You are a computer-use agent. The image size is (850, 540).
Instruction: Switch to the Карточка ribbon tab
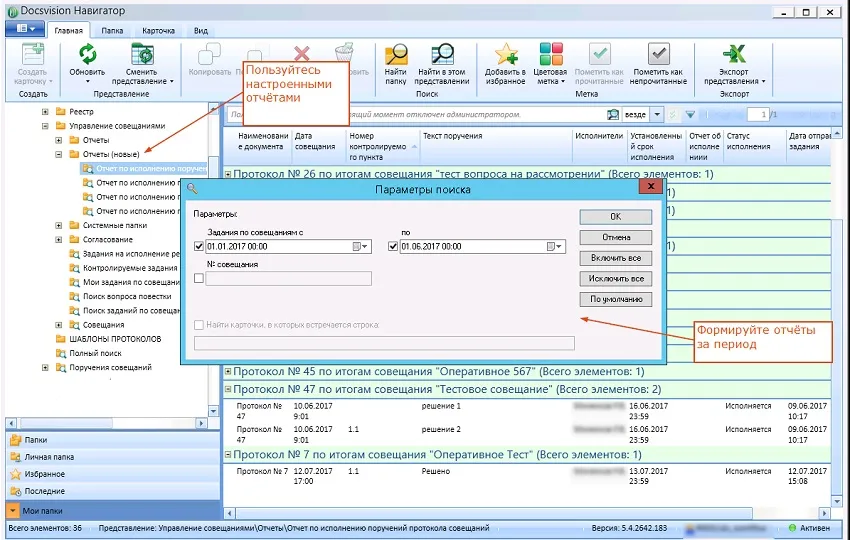point(158,31)
